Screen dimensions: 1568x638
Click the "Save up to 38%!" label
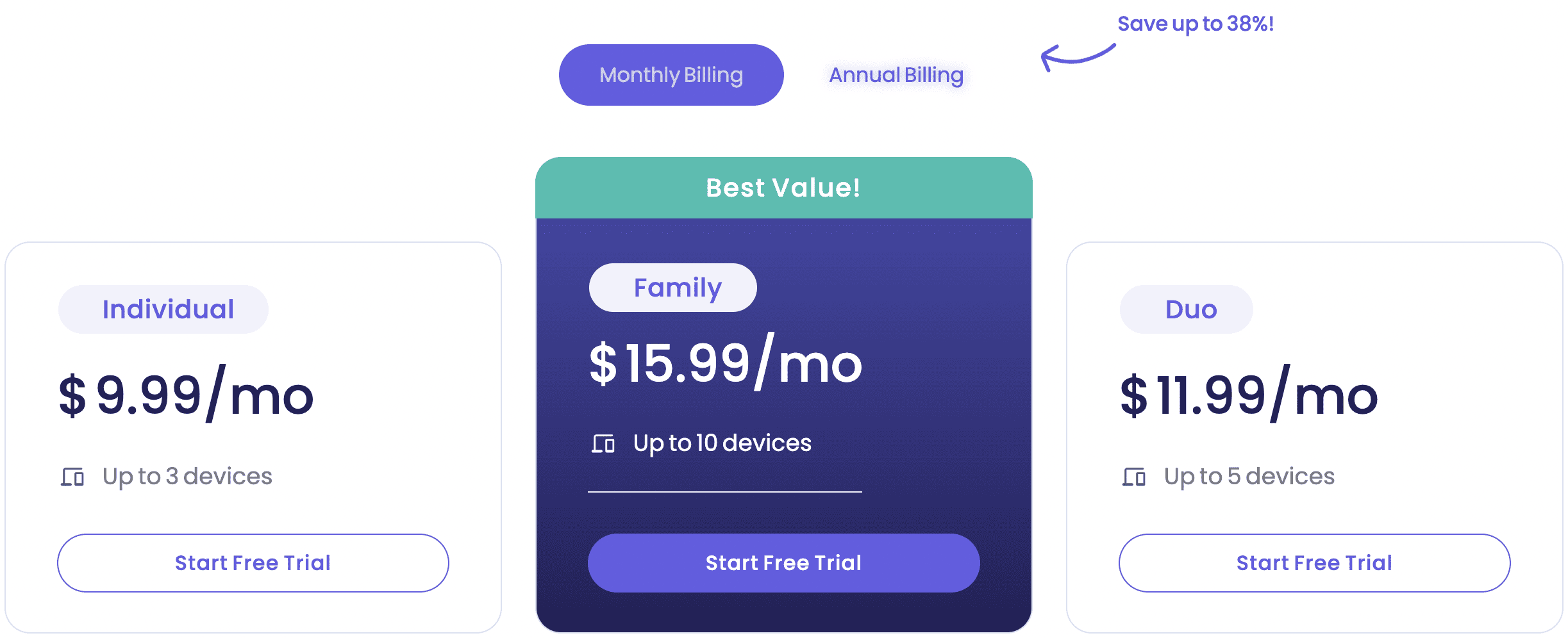point(1195,24)
